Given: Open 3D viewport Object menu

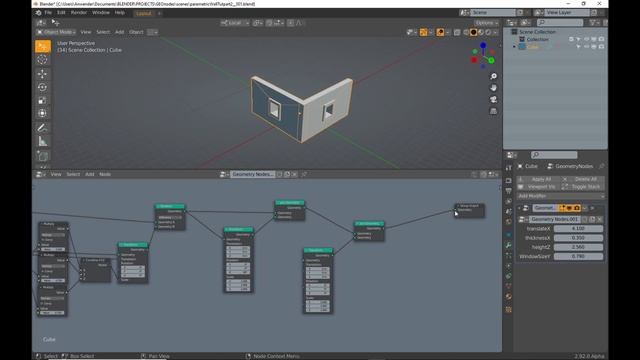Looking at the screenshot, I should pos(136,32).
